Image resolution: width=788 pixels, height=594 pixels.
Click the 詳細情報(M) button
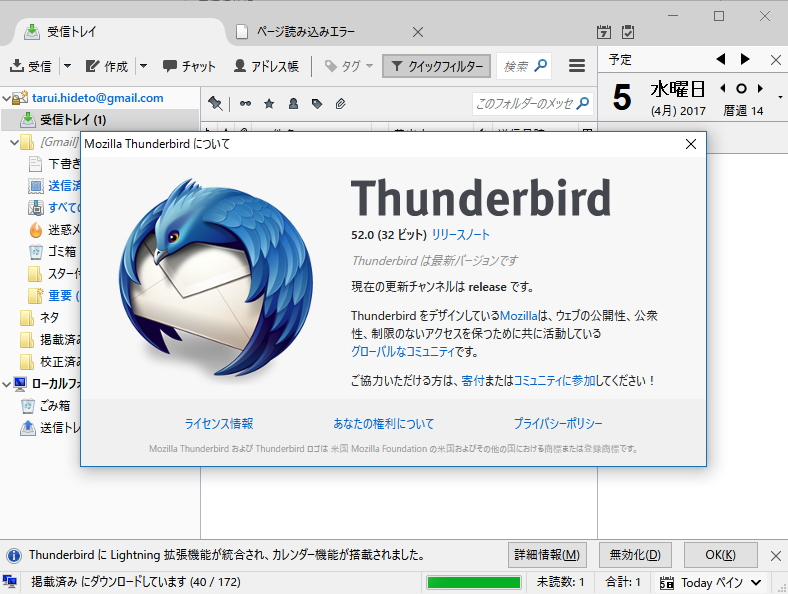(547, 555)
